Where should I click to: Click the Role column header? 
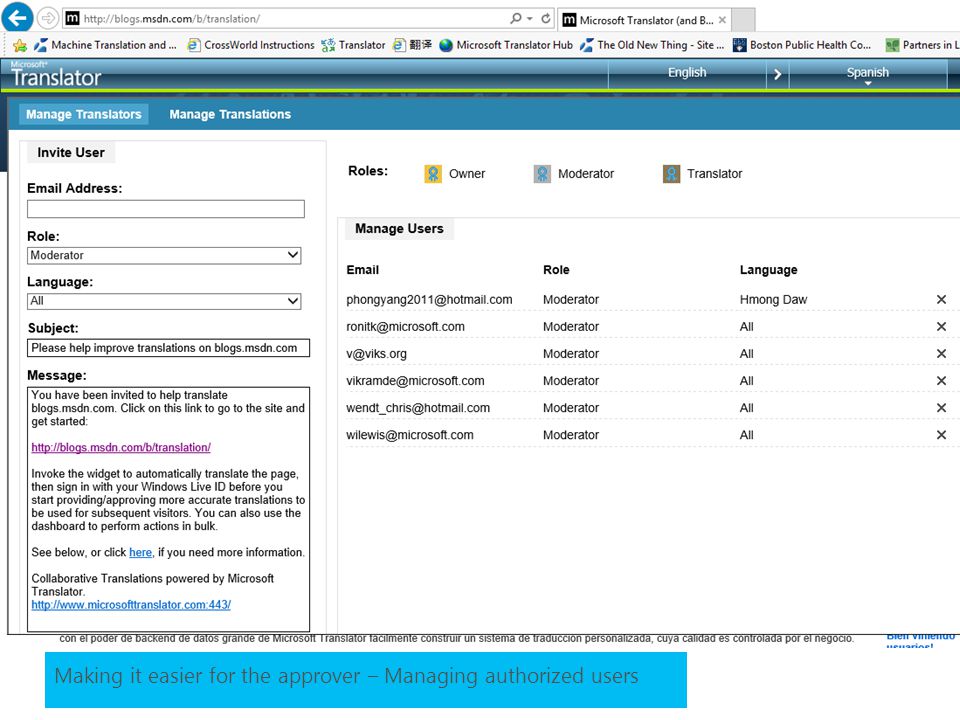pyautogui.click(x=556, y=270)
